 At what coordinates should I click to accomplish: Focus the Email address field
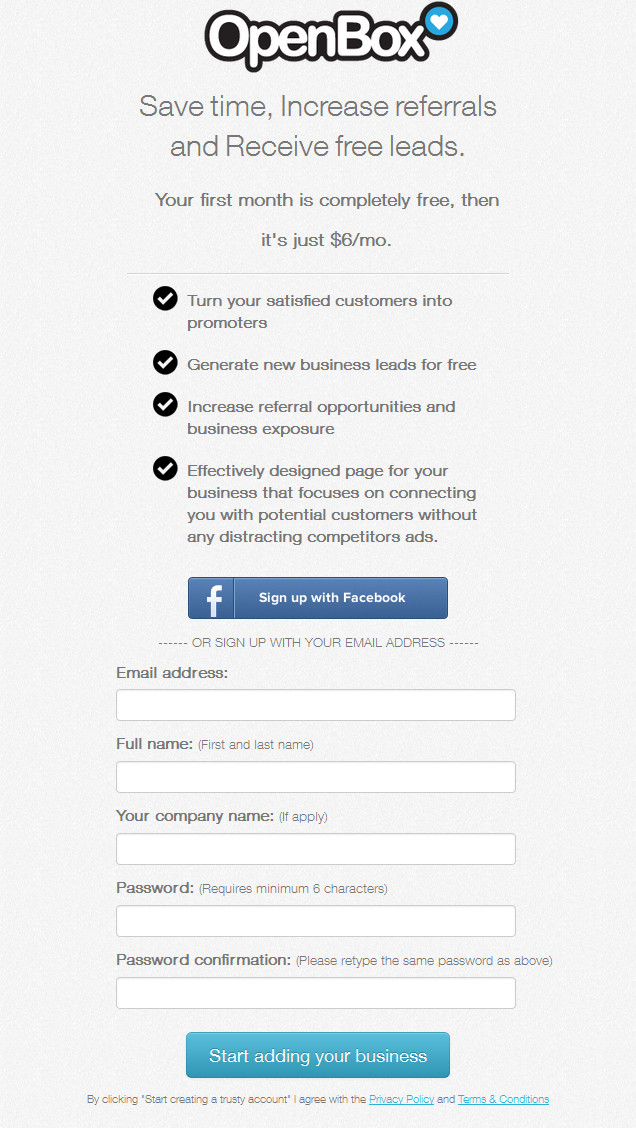tap(316, 705)
